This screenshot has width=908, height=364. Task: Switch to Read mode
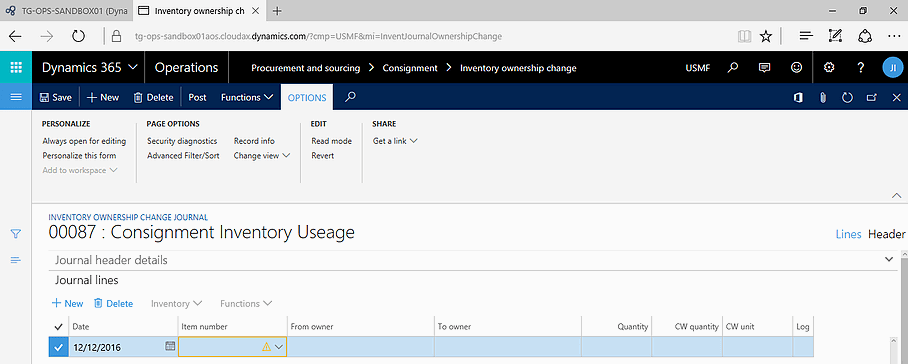(331, 141)
